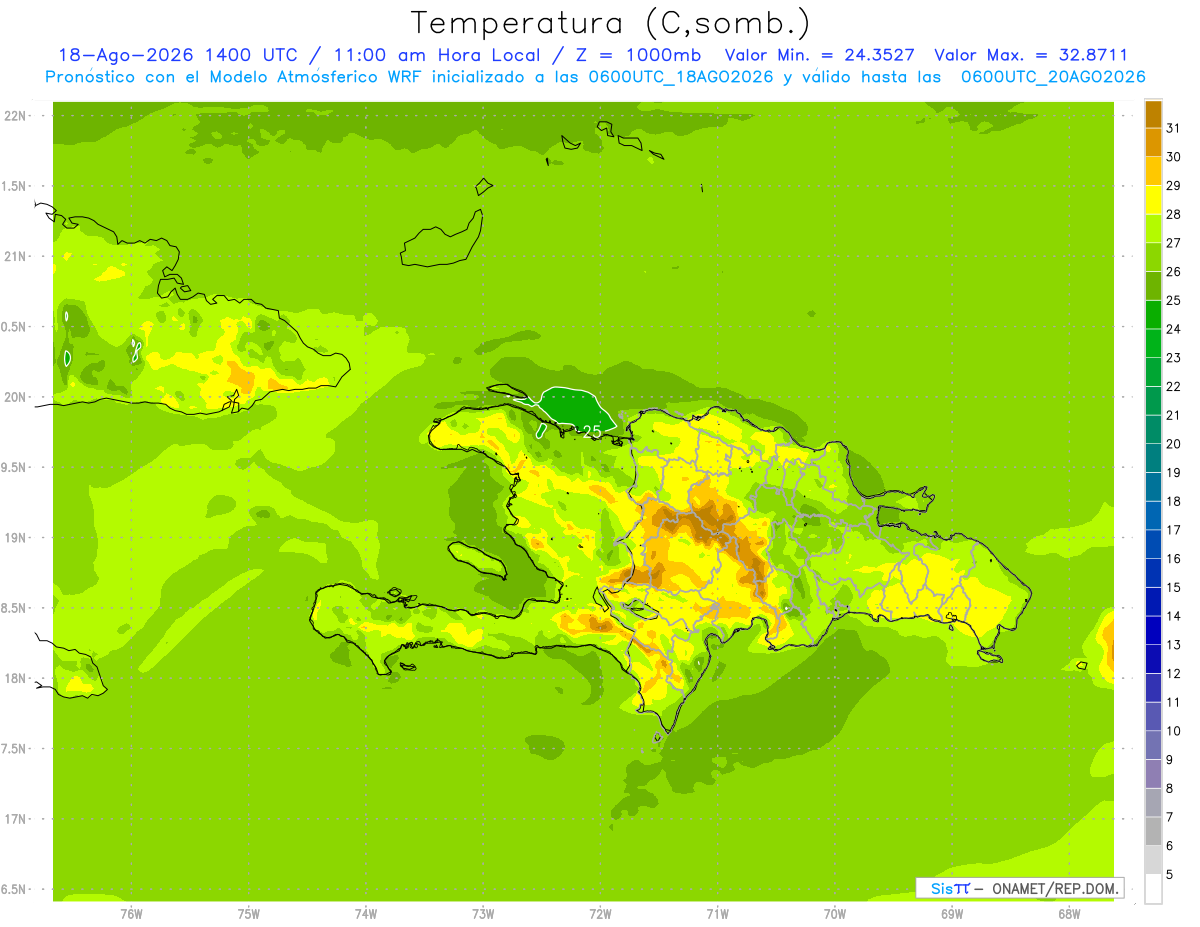Screen dimensions: 1200x927
Task: Click the "31" color scale label
Action: click(x=1174, y=128)
